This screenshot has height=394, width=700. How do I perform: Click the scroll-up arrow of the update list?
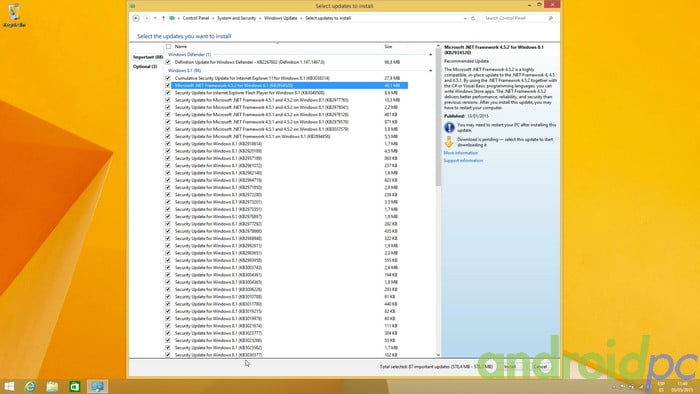438,46
